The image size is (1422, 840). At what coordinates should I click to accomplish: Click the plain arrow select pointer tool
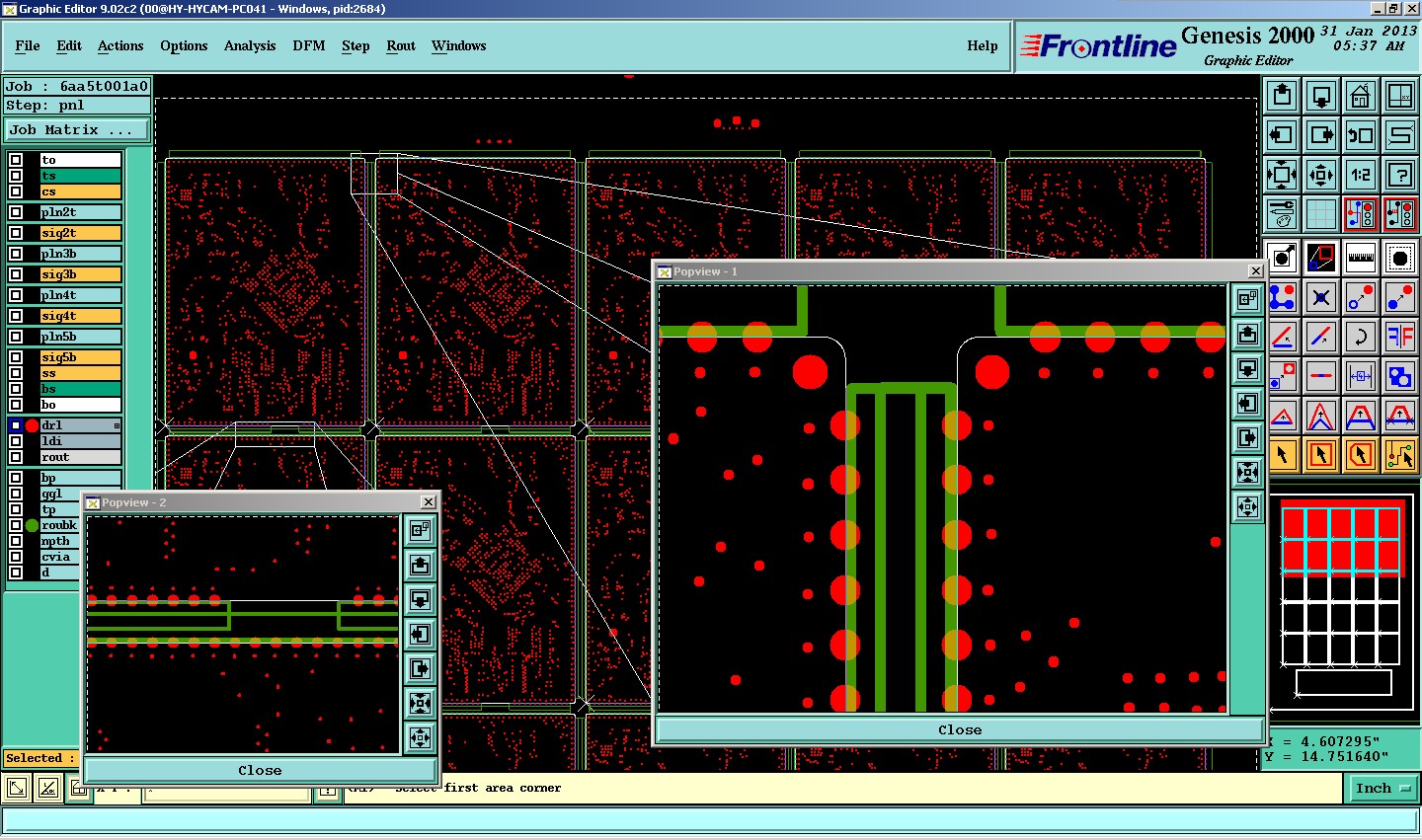click(1282, 455)
